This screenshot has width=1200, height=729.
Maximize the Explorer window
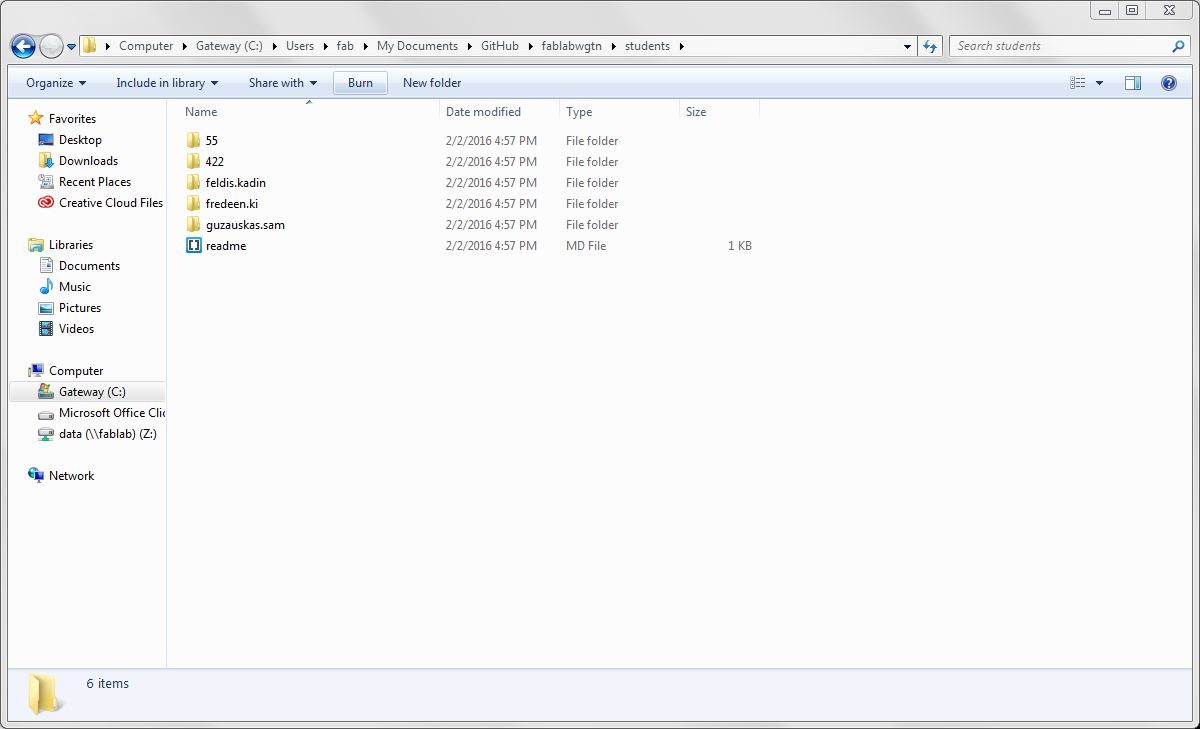pos(1132,10)
